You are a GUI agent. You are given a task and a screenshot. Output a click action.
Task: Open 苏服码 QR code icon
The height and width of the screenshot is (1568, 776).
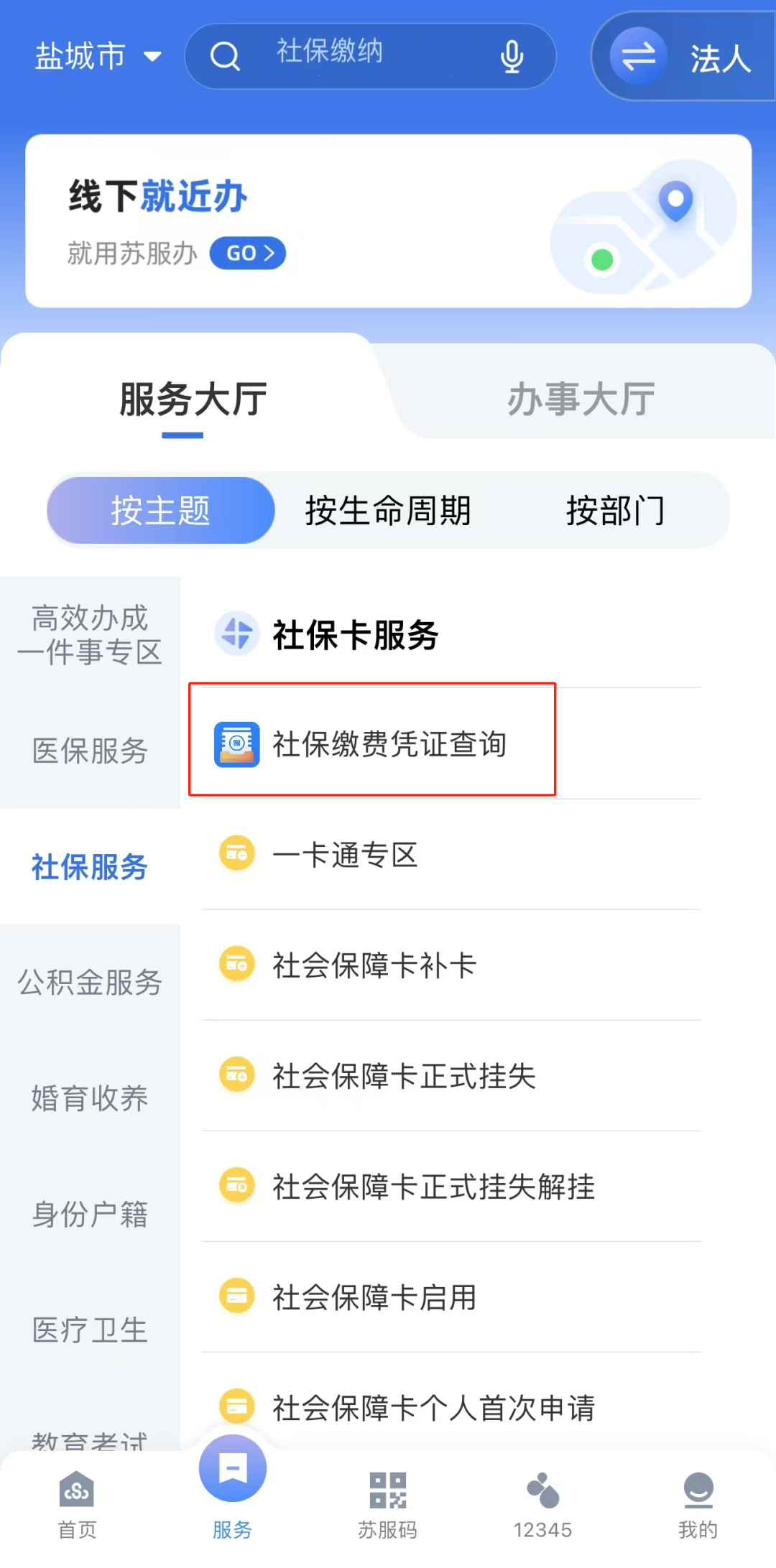click(387, 1490)
